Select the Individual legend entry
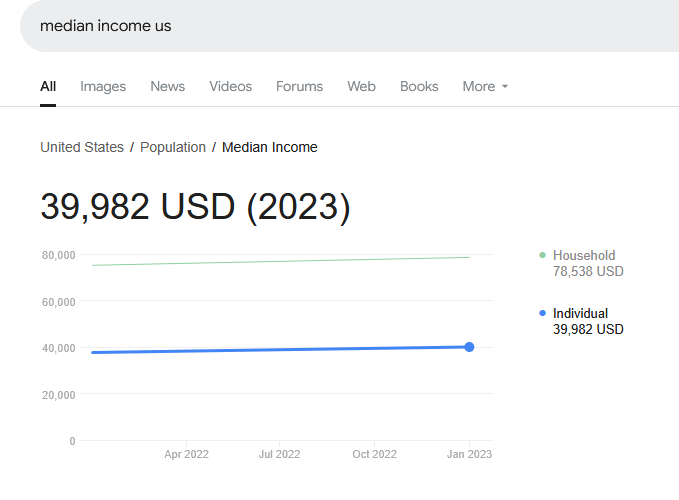679x500 pixels. [580, 314]
